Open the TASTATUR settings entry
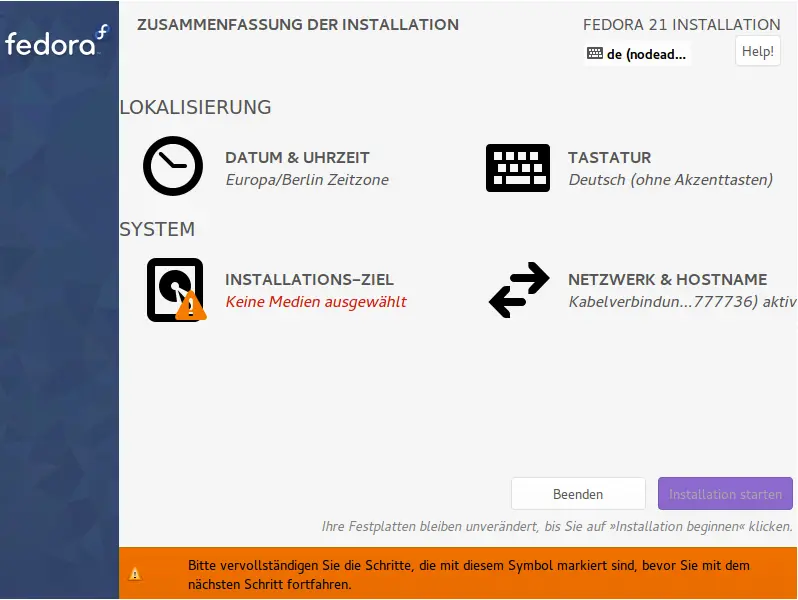Image resolution: width=798 pixels, height=600 pixels. point(609,158)
